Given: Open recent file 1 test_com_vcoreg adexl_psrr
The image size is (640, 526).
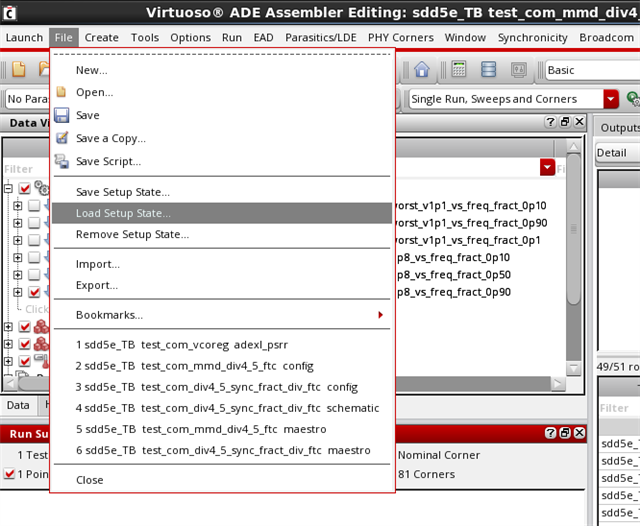Looking at the screenshot, I should click(x=222, y=345).
